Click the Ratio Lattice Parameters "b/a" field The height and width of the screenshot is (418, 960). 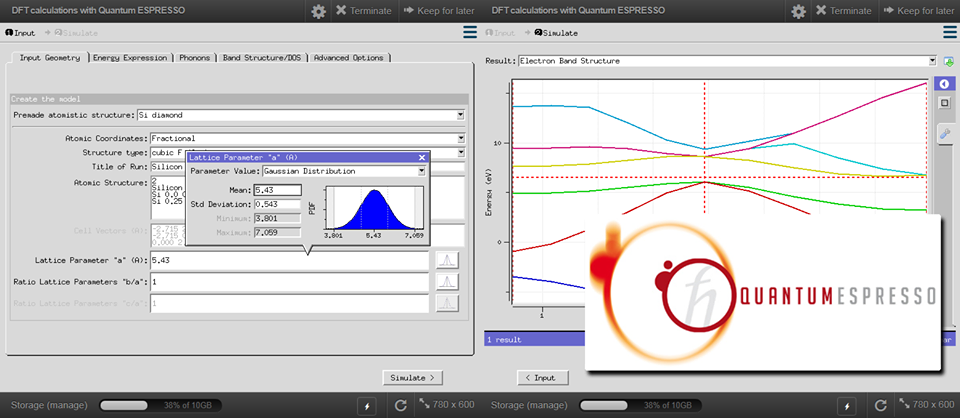click(x=289, y=282)
